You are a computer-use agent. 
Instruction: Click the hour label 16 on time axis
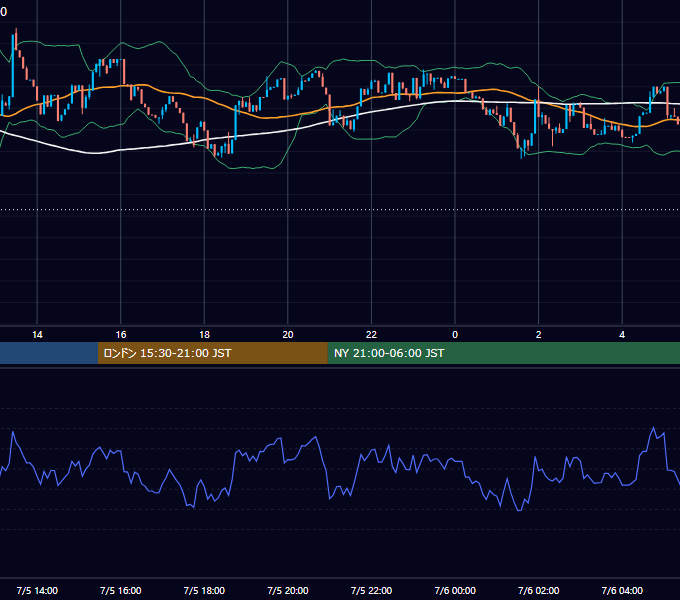(121, 335)
